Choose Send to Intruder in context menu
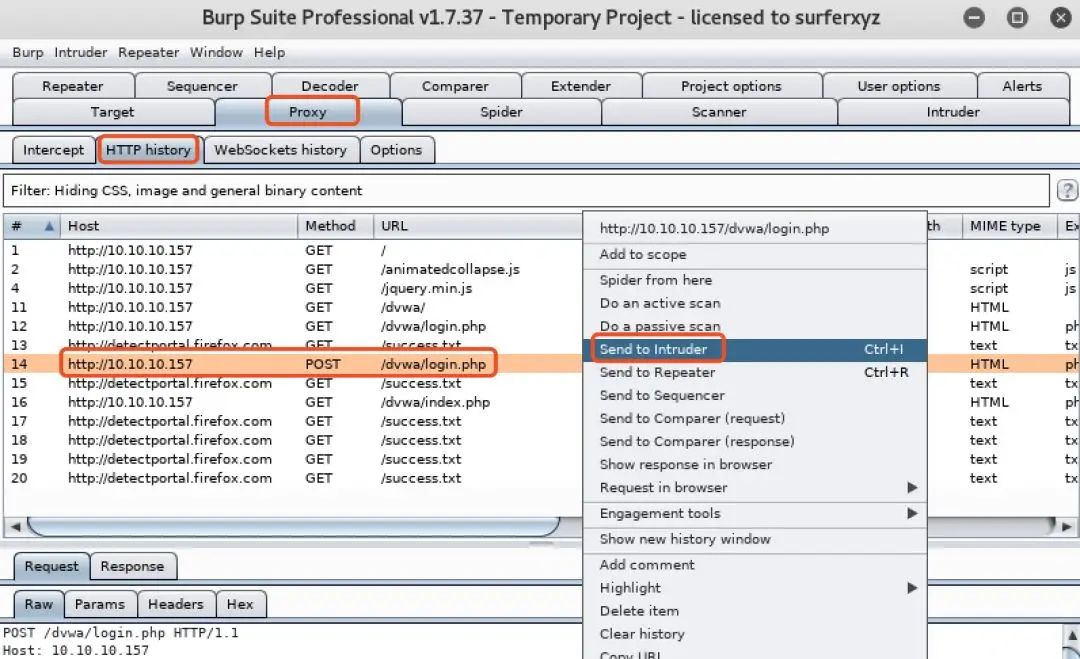Image resolution: width=1080 pixels, height=659 pixels. 754,349
